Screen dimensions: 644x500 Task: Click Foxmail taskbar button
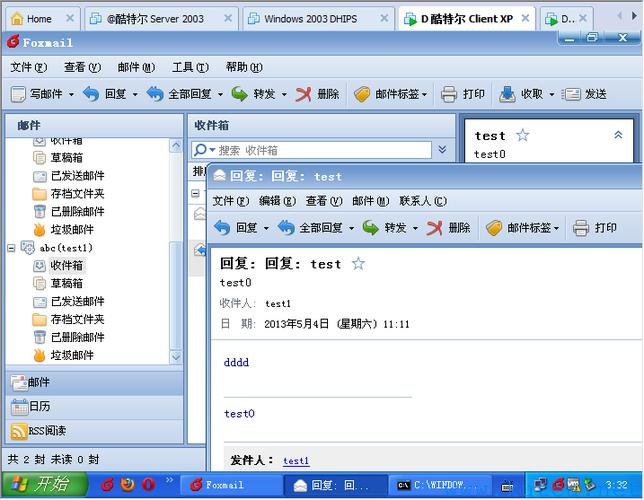tap(230, 485)
